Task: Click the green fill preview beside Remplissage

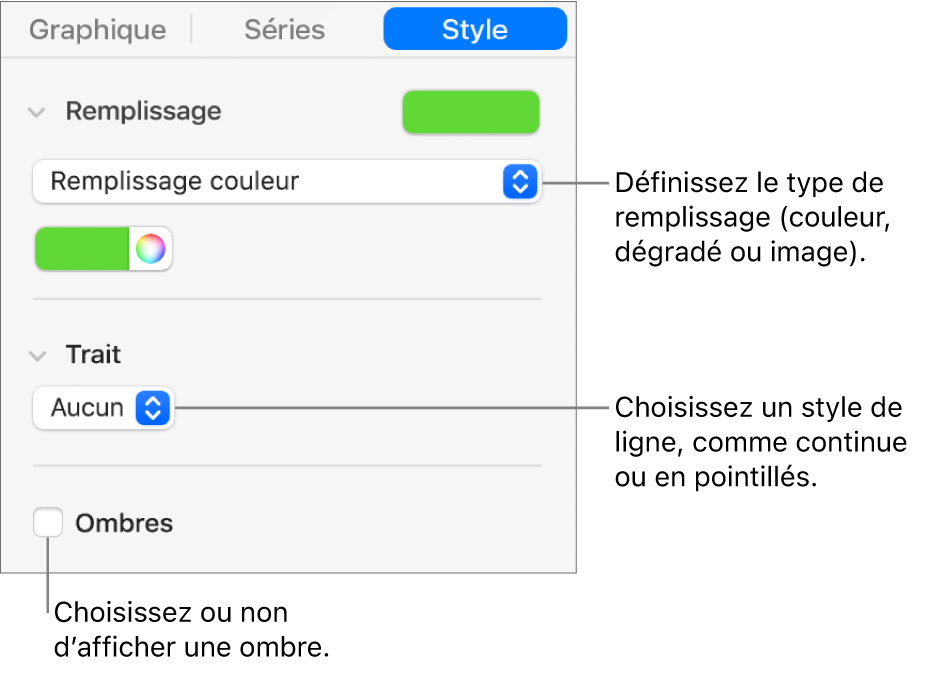Action: pos(470,112)
